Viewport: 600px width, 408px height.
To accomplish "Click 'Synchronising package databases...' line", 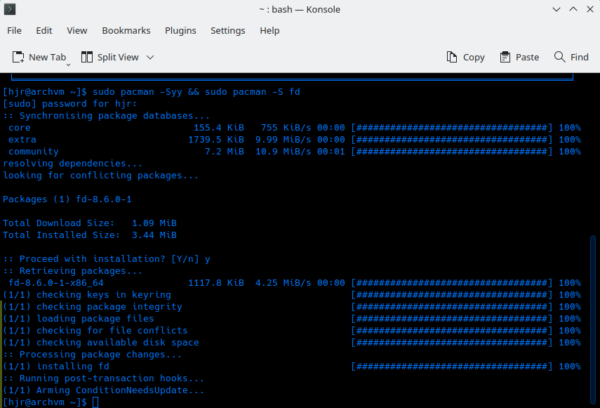I will pyautogui.click(x=106, y=116).
